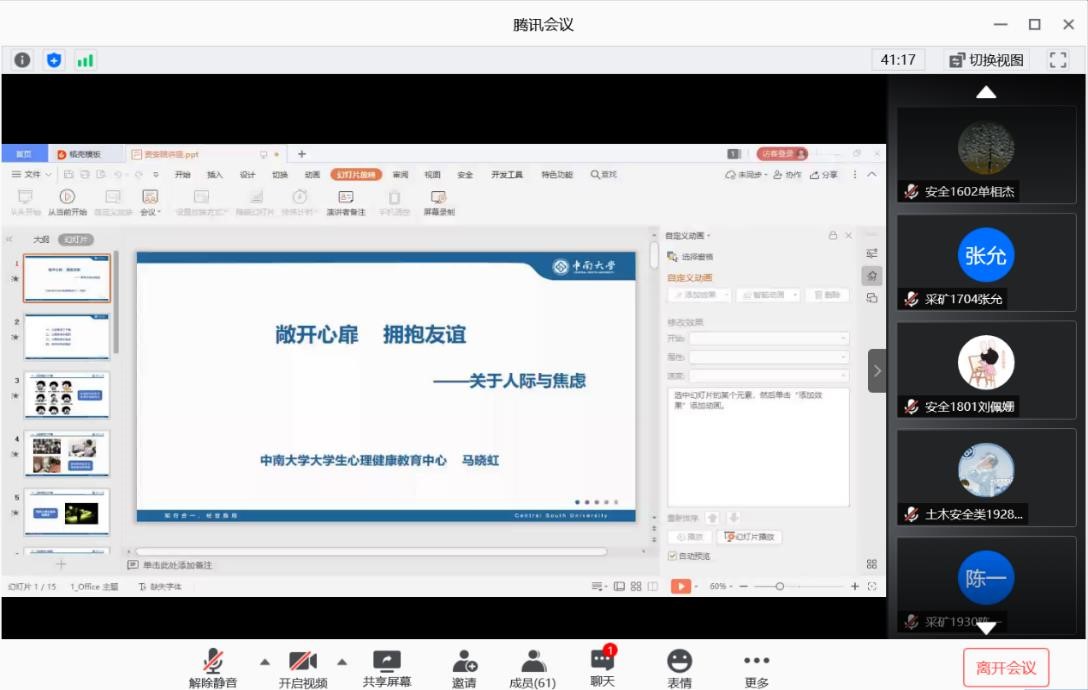Click the 离开会议 button
This screenshot has height=690, width=1088.
tap(1005, 666)
